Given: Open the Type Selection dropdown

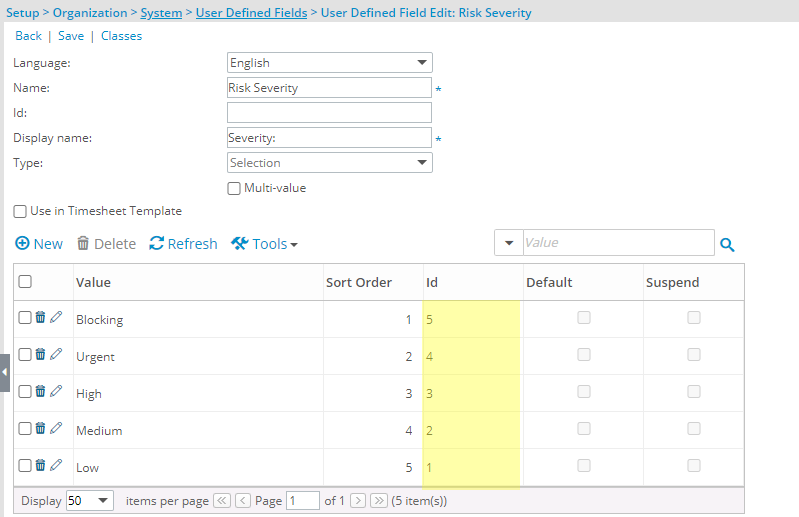Looking at the screenshot, I should pos(330,162).
